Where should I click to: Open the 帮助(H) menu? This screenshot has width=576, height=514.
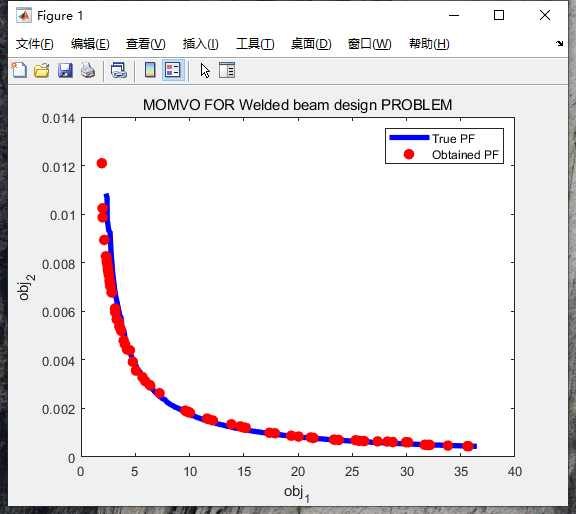click(x=429, y=44)
